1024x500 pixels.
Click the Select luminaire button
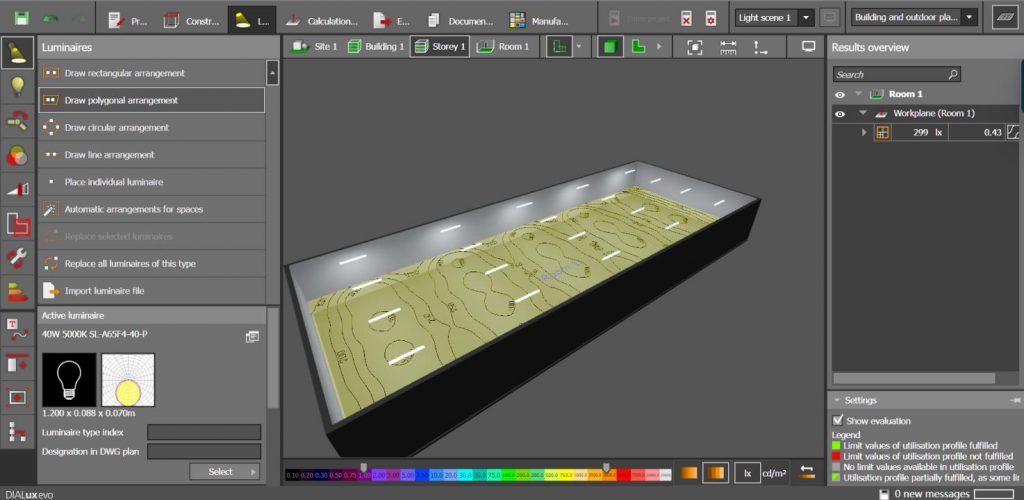pos(225,471)
